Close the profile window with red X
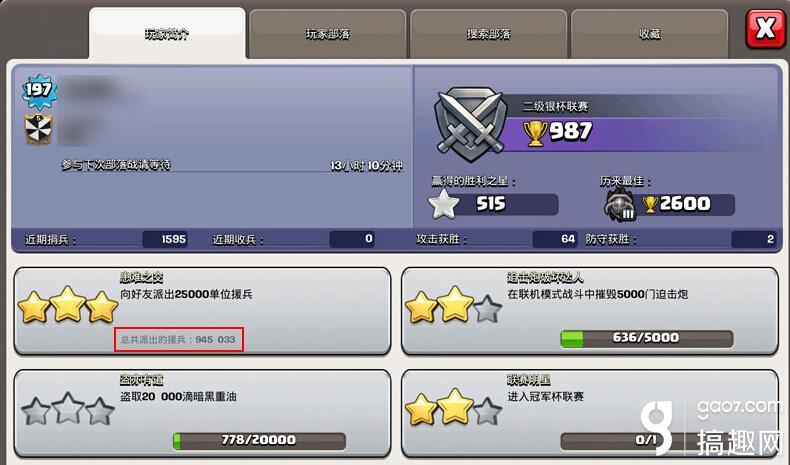Image resolution: width=790 pixels, height=465 pixels. (765, 29)
